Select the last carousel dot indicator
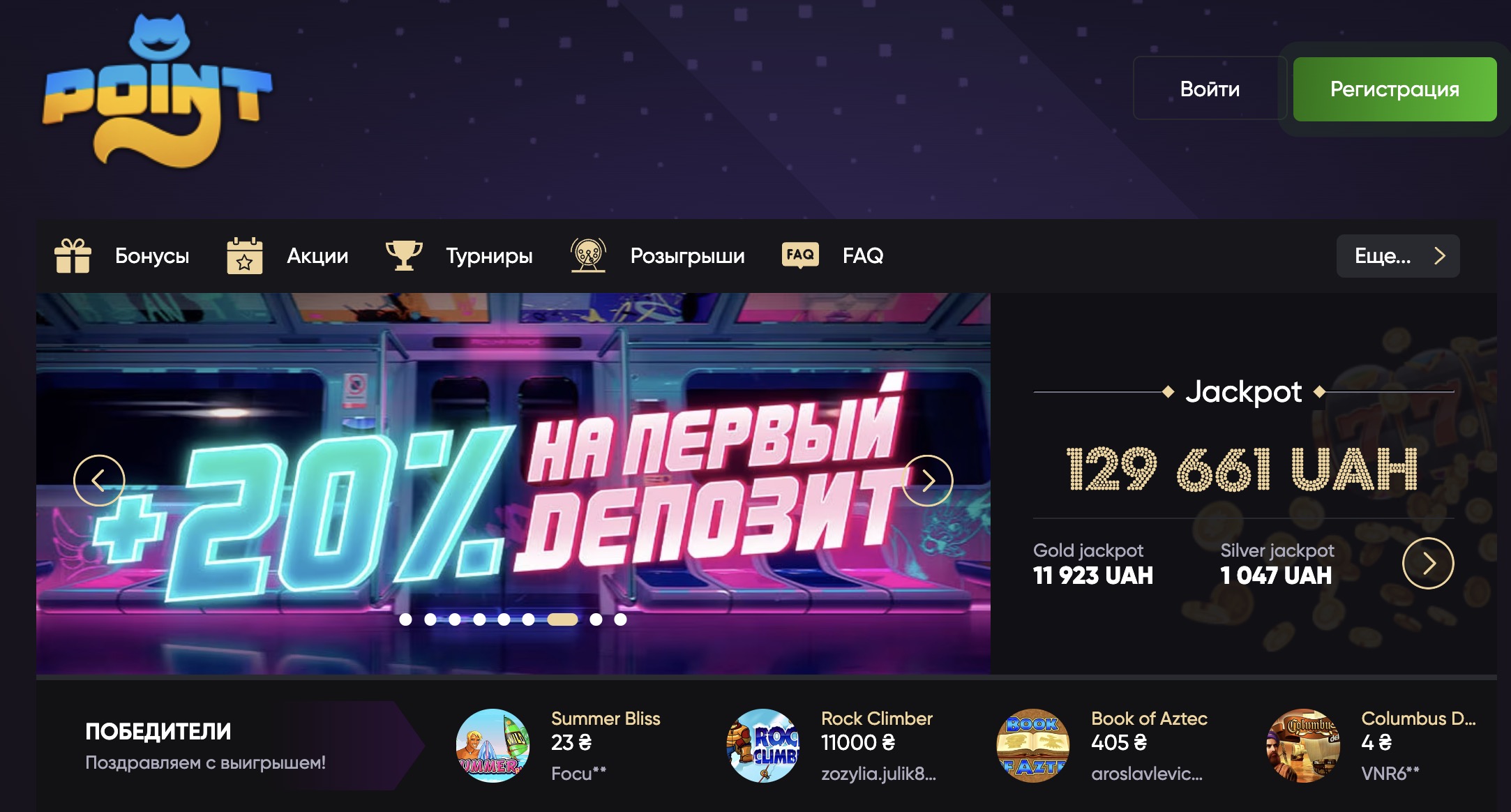The image size is (1511, 812). coord(620,619)
